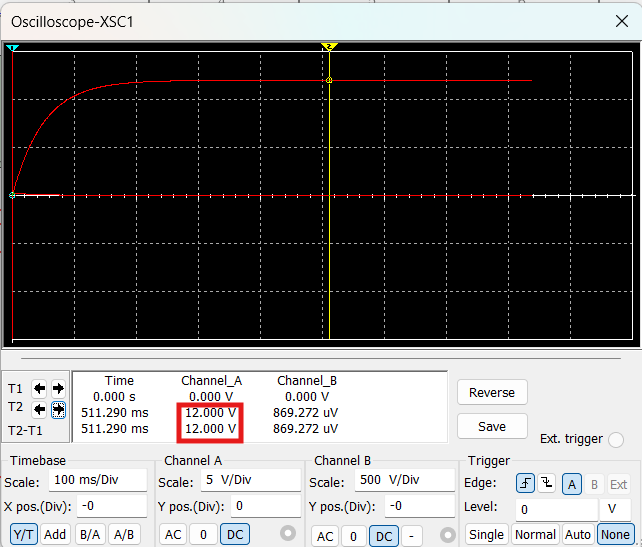Set Channel A coupling to AC
Image resolution: width=642 pixels, height=547 pixels.
click(x=173, y=535)
